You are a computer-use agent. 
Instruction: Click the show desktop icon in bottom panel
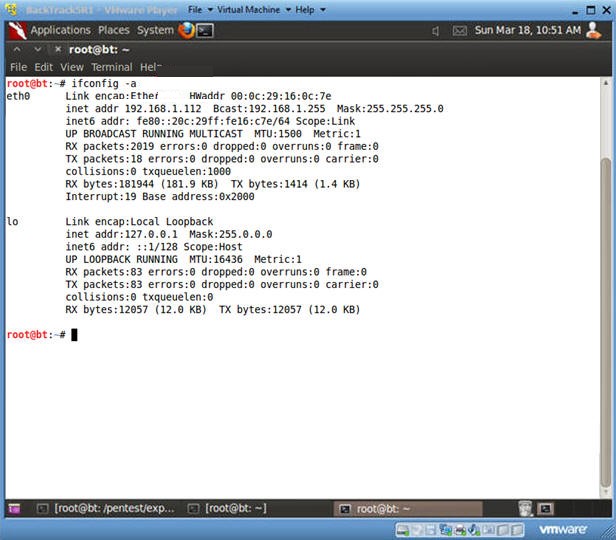point(14,508)
